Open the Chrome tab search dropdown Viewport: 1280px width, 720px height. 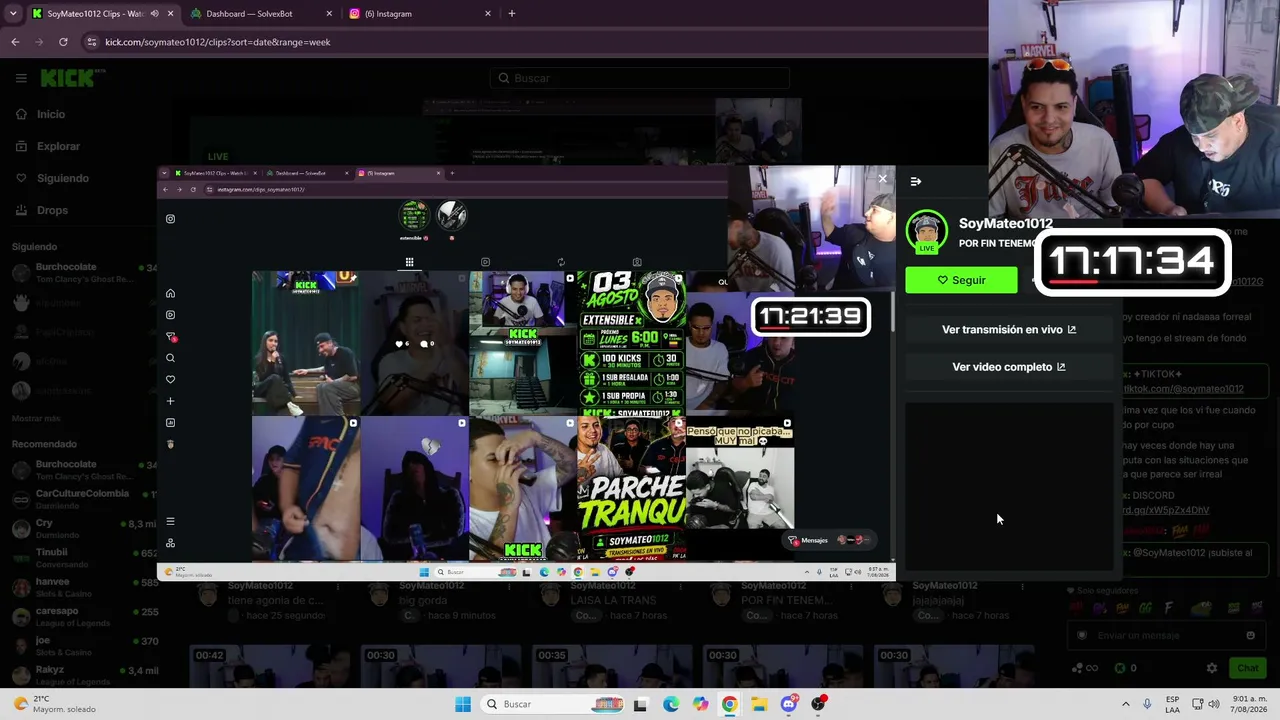[13, 14]
